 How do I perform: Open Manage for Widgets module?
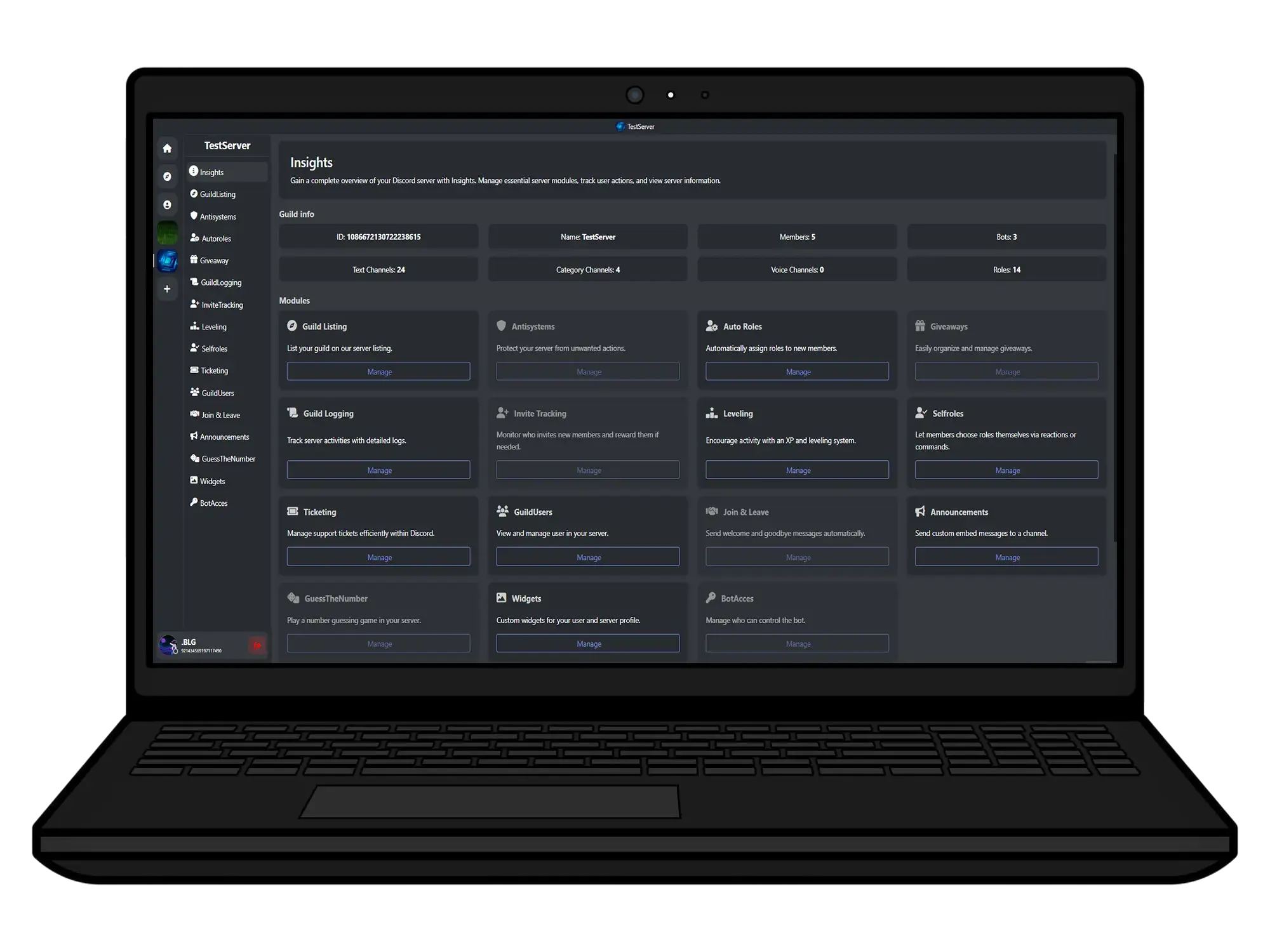[588, 644]
